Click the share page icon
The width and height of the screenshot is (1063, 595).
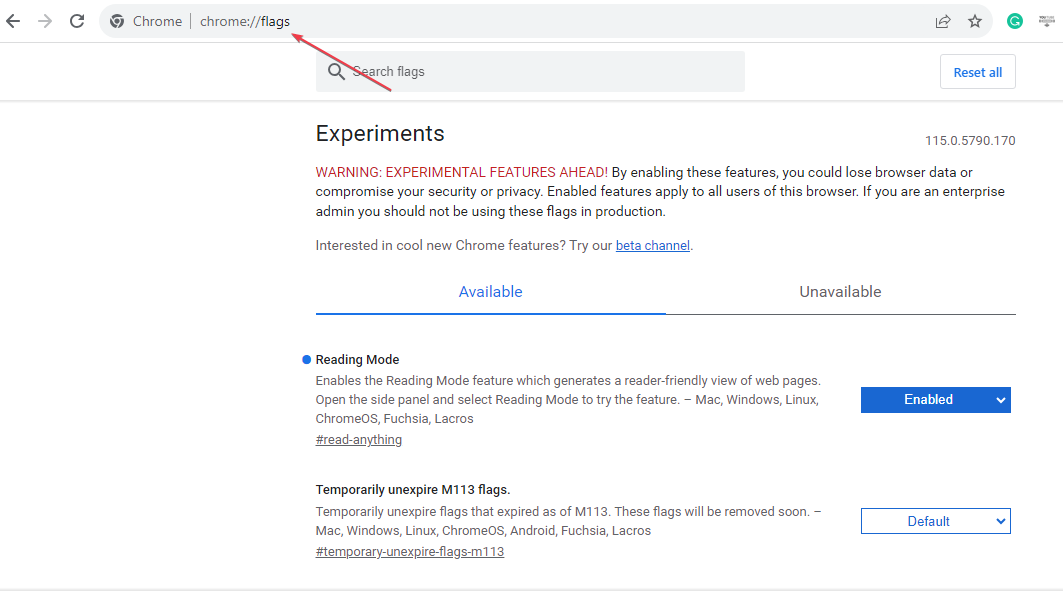tap(943, 21)
